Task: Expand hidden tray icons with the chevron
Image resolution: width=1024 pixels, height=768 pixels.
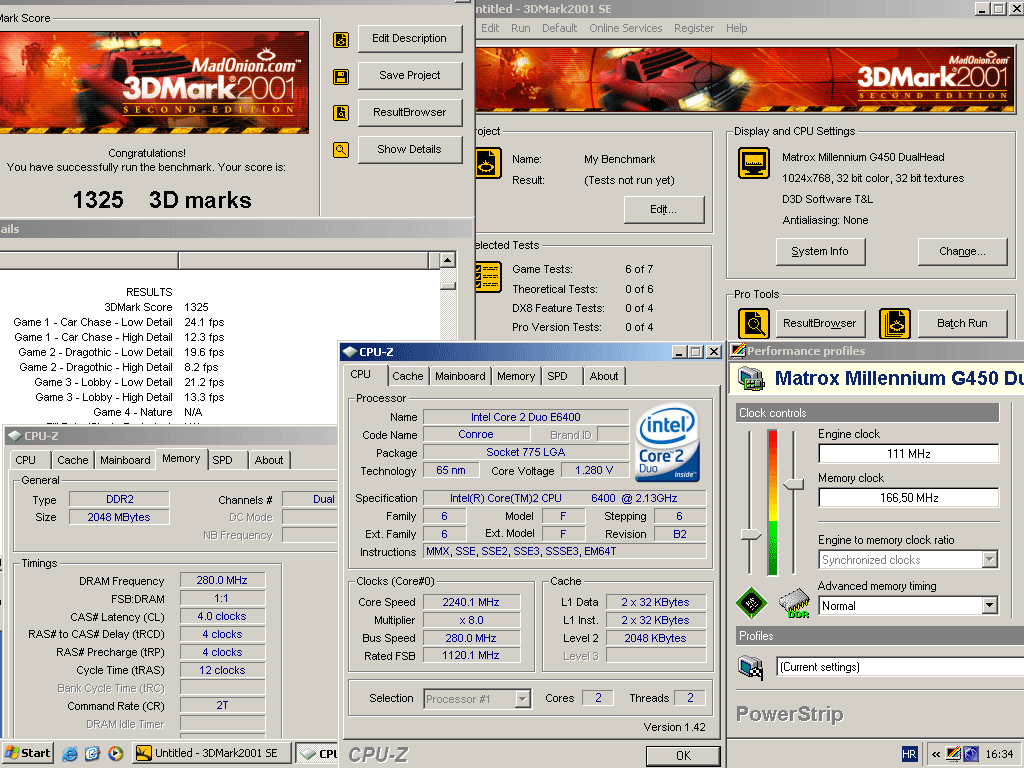Action: (x=935, y=754)
